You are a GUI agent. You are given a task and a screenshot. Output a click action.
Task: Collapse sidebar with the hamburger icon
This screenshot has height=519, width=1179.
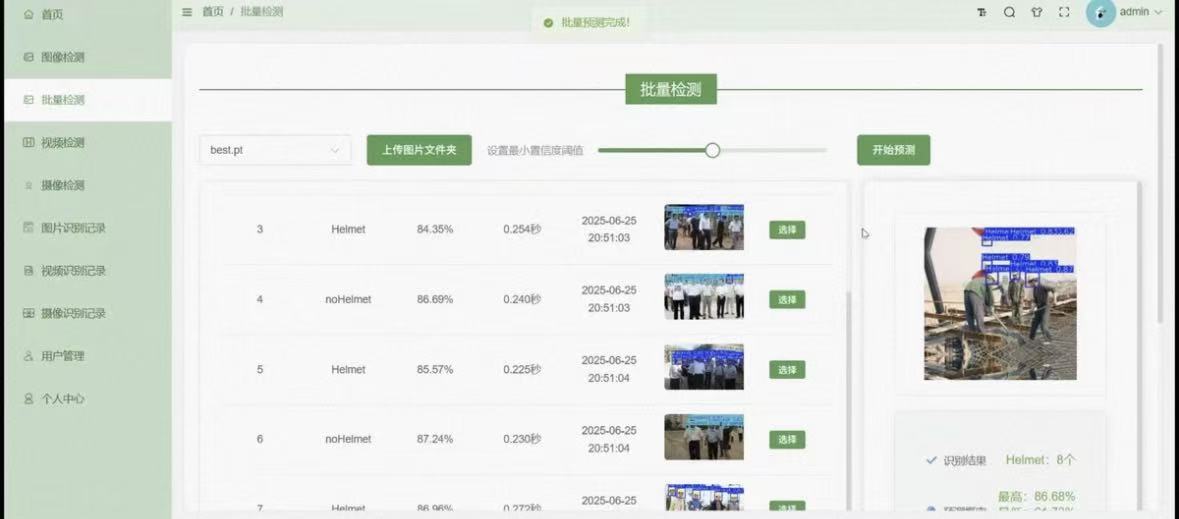click(x=187, y=12)
